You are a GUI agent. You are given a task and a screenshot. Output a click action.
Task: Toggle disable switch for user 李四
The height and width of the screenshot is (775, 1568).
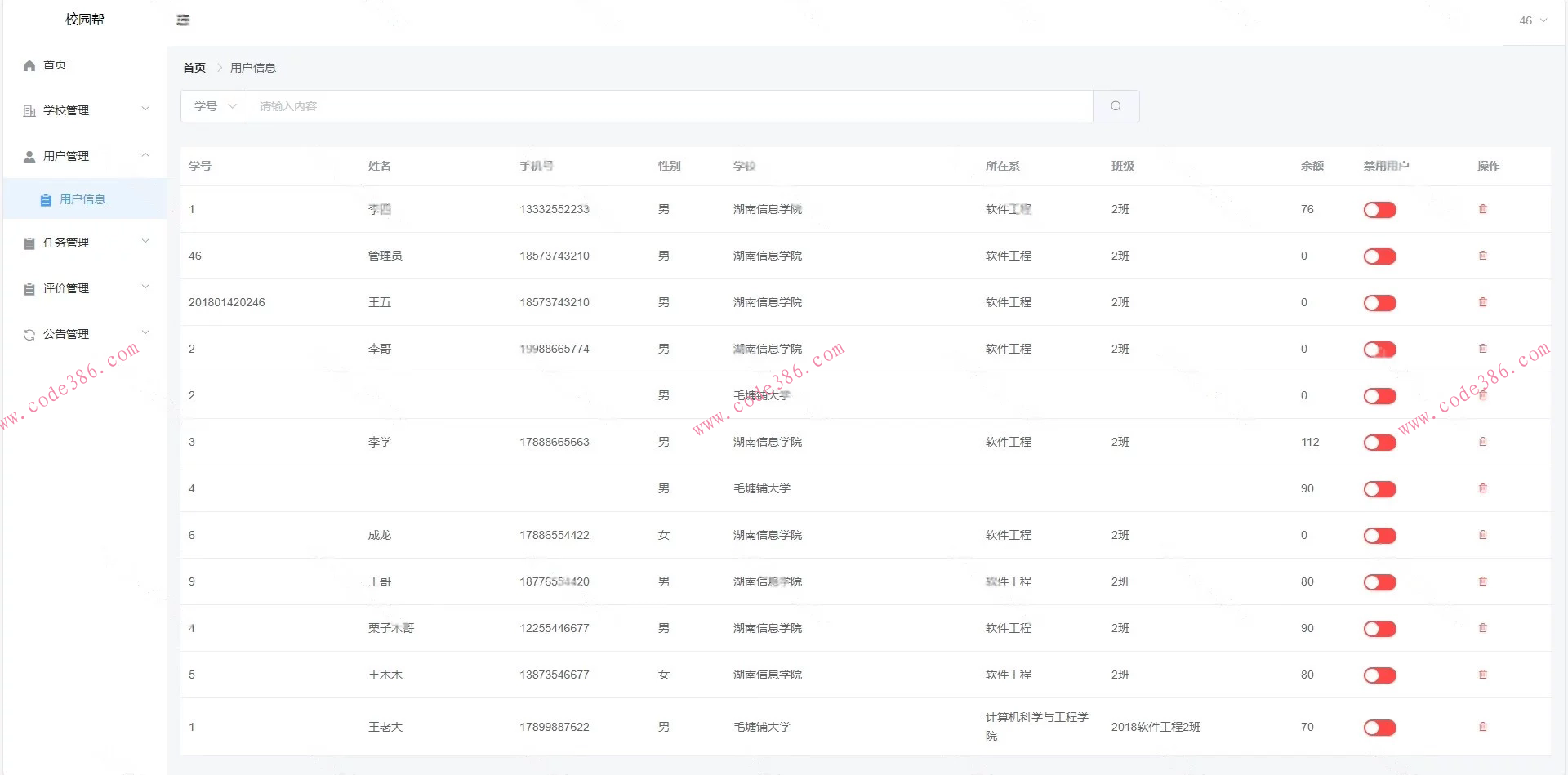point(1379,210)
